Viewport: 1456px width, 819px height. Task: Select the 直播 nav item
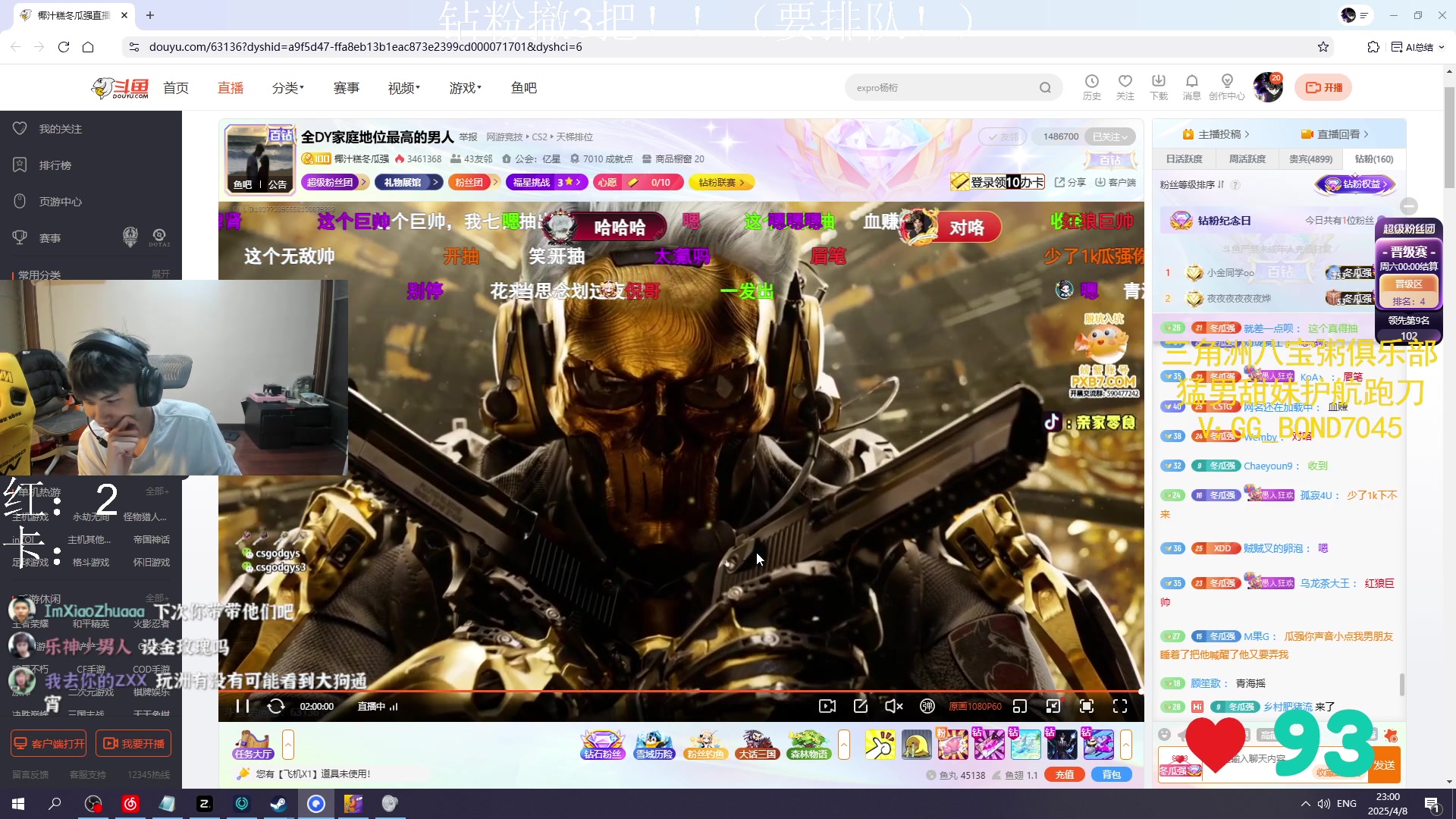pyautogui.click(x=231, y=88)
